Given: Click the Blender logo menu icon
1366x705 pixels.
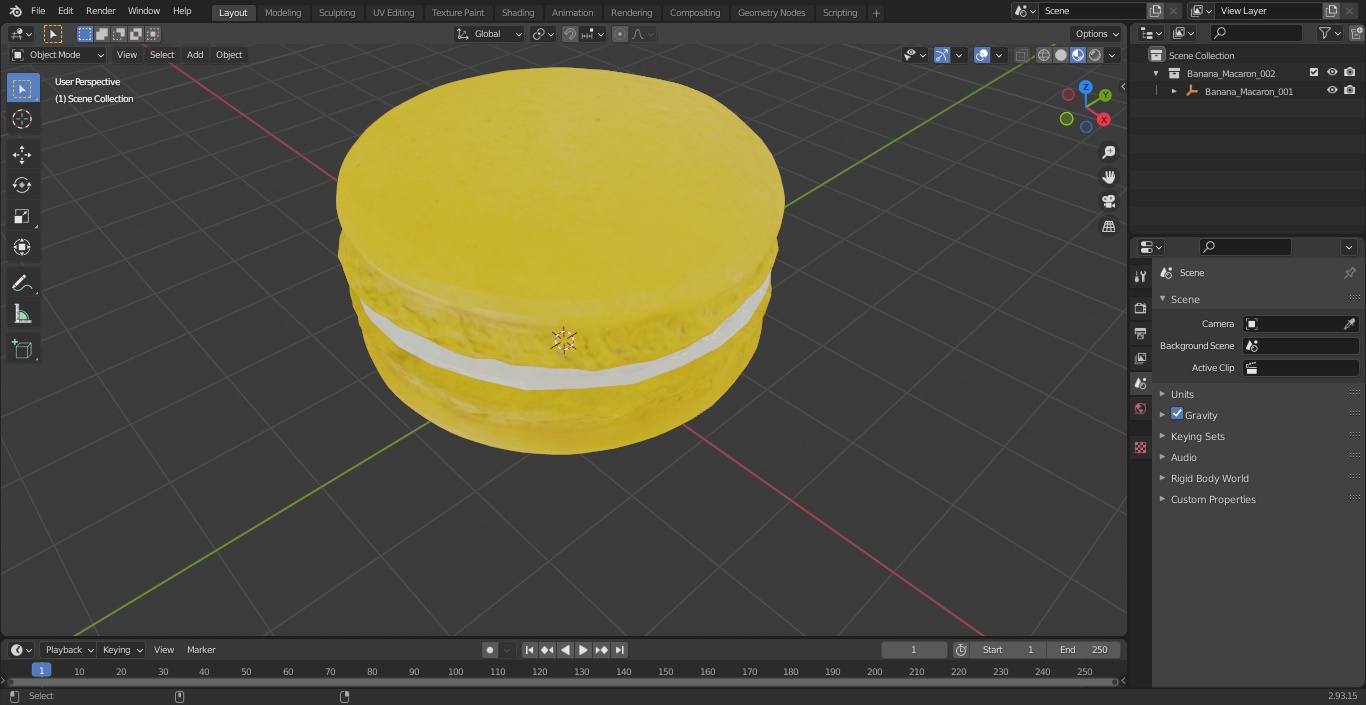Looking at the screenshot, I should point(16,11).
